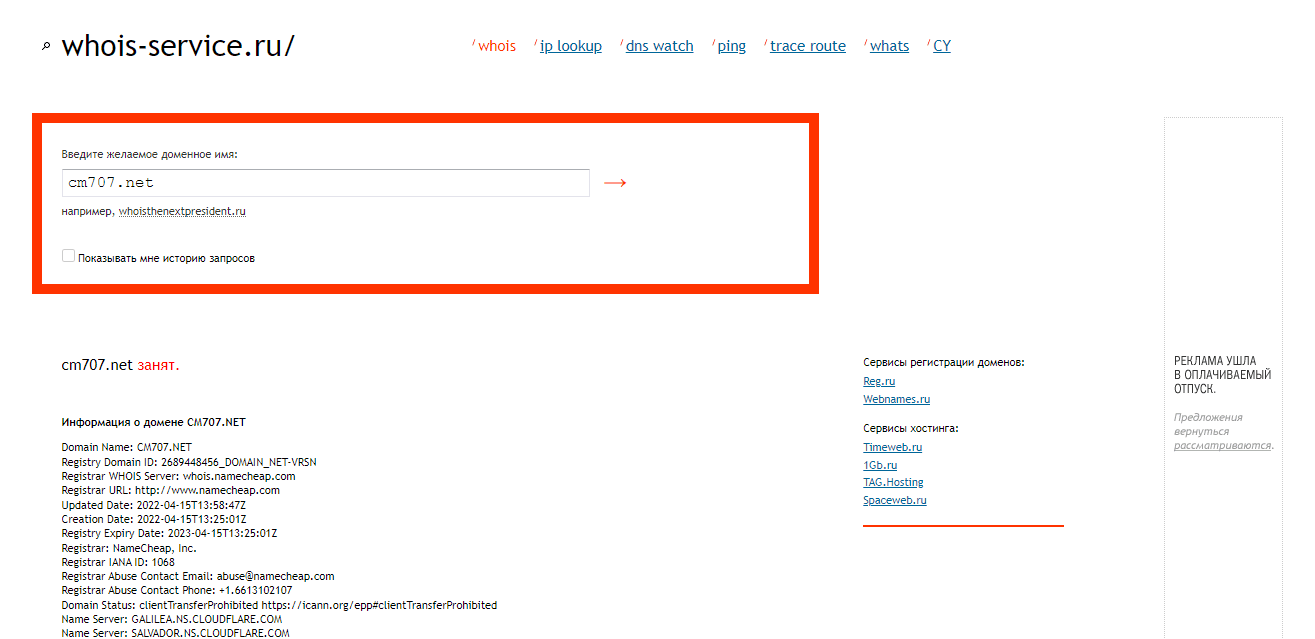Open the whois tab
The height and width of the screenshot is (639, 1315).
point(497,46)
